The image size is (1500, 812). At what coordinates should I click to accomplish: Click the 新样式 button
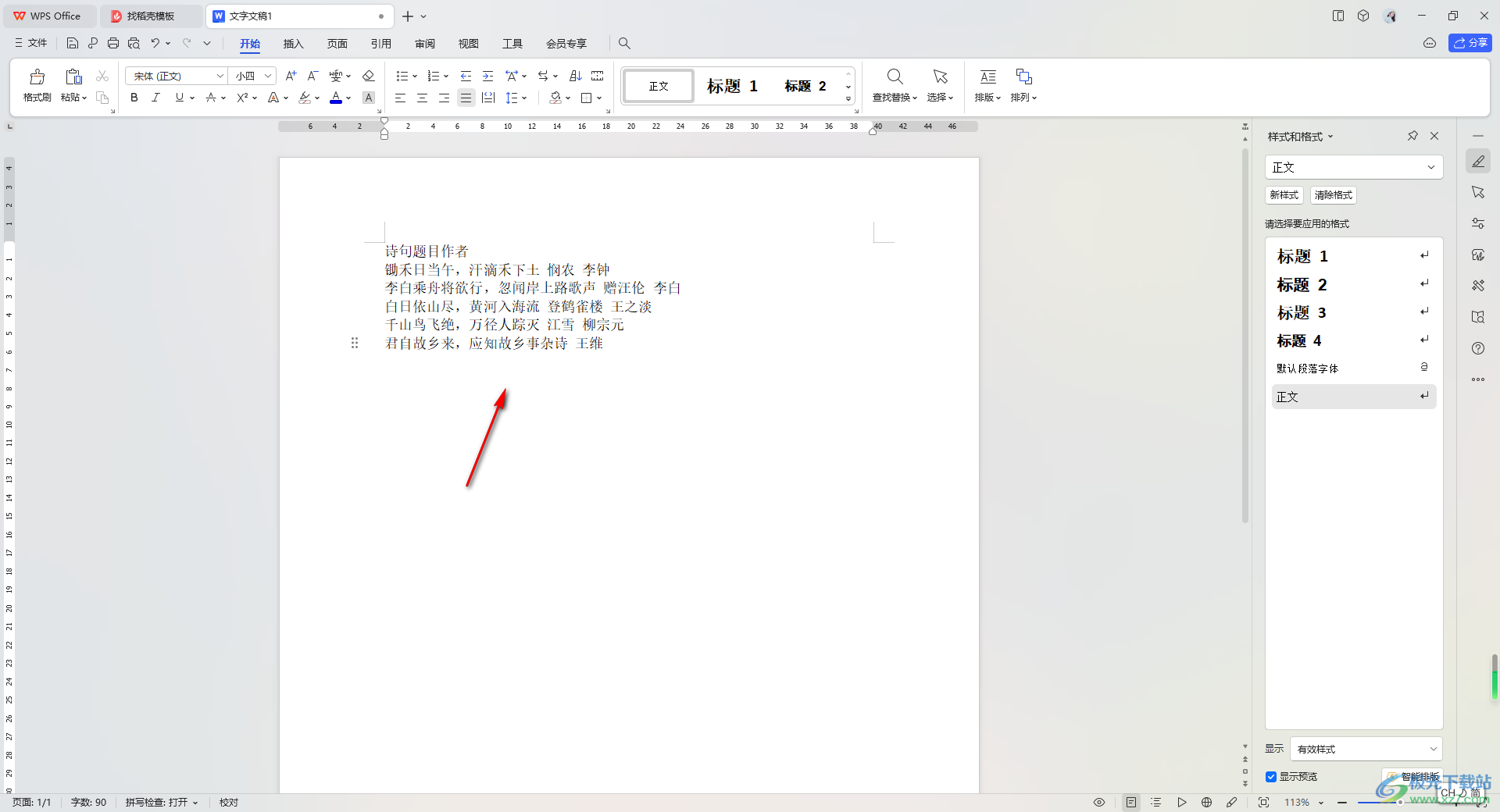1284,195
